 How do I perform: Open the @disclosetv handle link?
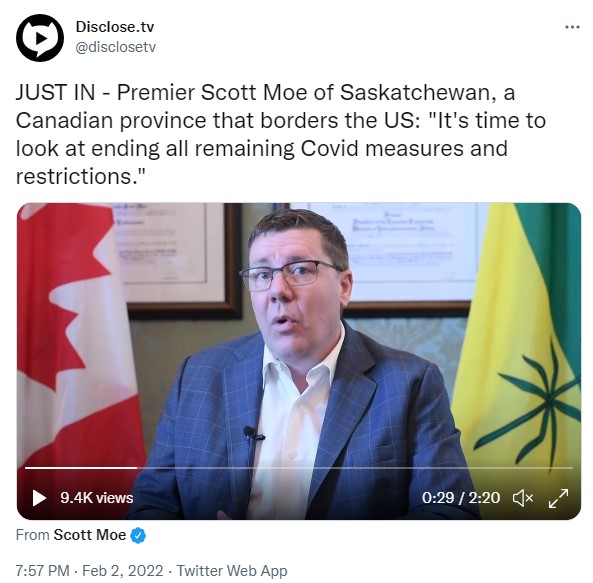(x=116, y=47)
